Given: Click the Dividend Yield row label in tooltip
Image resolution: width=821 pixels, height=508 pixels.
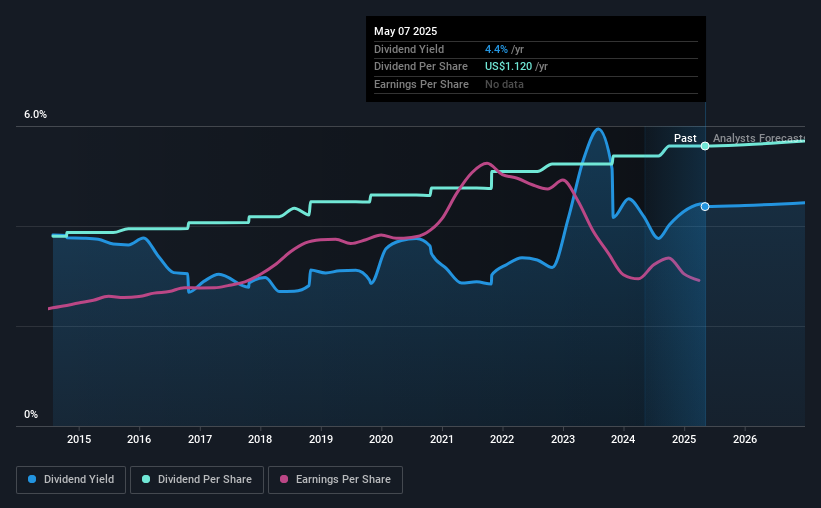Looking at the screenshot, I should (409, 49).
